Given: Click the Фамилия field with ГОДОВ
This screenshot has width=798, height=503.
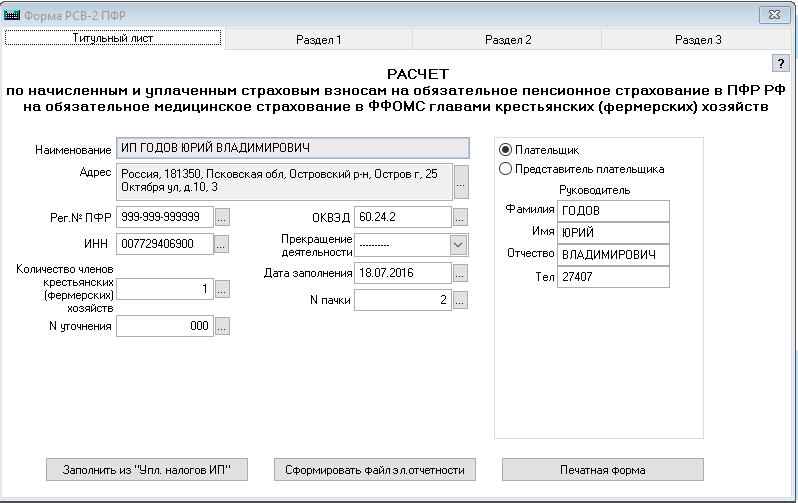Looking at the screenshot, I should (613, 211).
